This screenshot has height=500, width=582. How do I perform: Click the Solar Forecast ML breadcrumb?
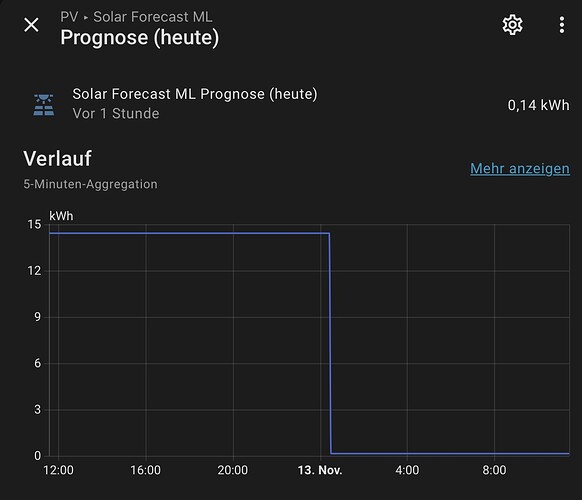point(153,17)
